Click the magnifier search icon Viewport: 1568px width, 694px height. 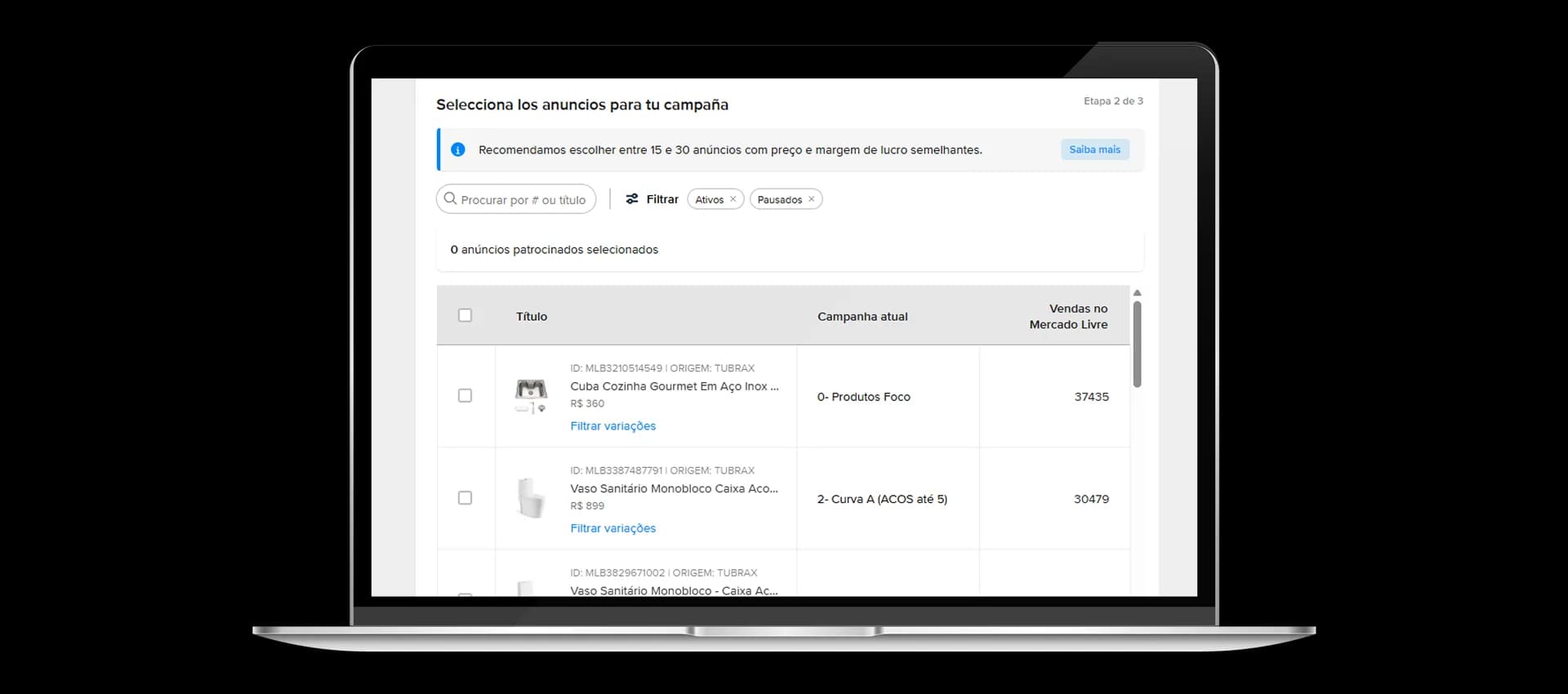coord(450,198)
